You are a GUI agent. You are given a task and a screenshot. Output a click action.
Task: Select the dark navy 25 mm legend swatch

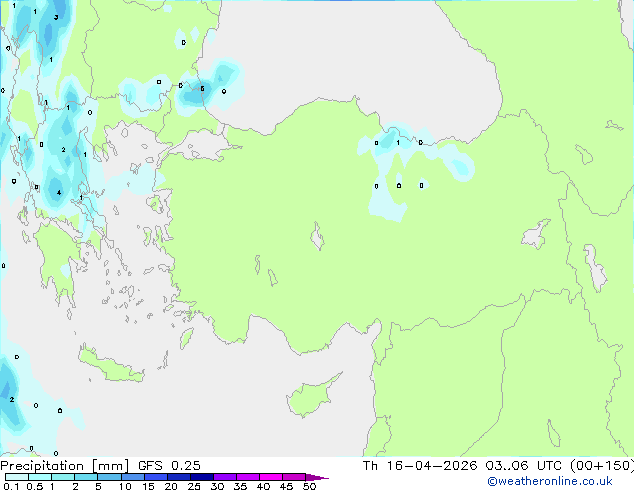tap(202, 477)
